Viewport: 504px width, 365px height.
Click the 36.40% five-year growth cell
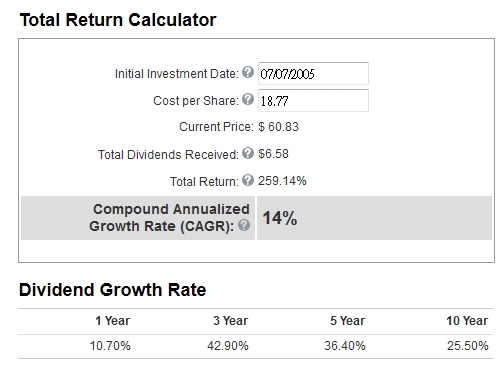point(345,346)
